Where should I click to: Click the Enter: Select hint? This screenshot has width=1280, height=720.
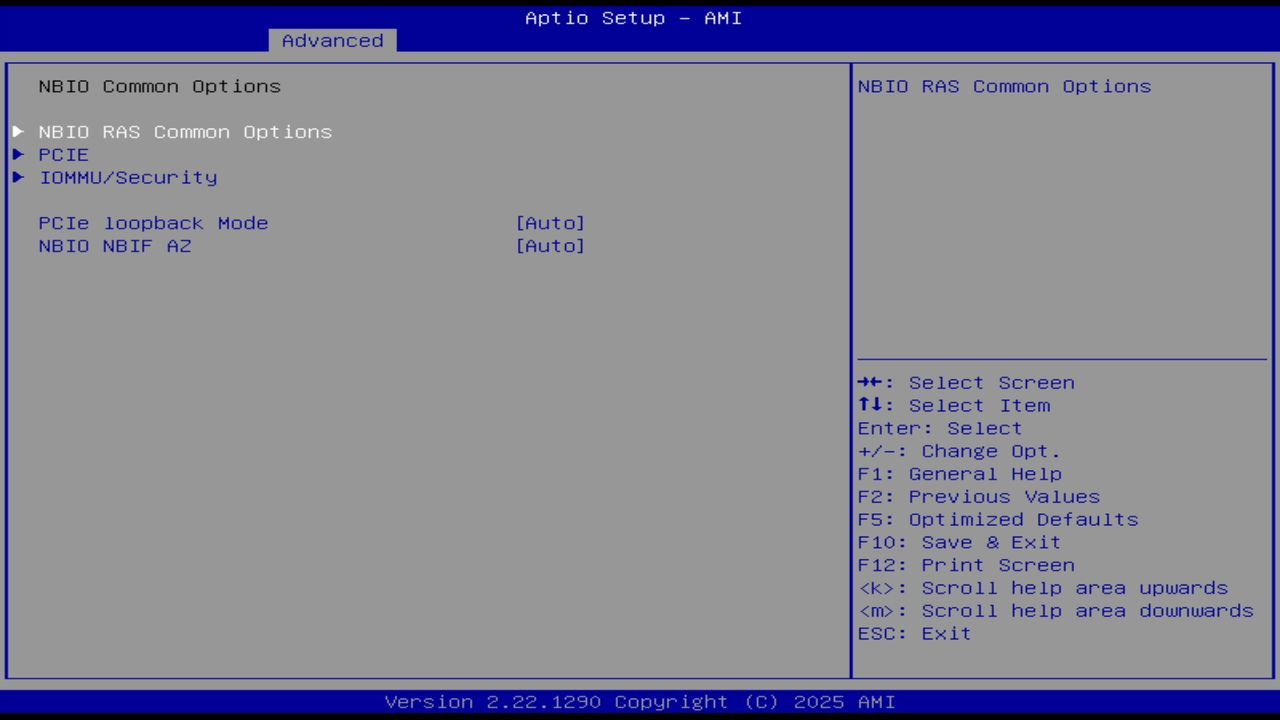pyautogui.click(x=940, y=428)
